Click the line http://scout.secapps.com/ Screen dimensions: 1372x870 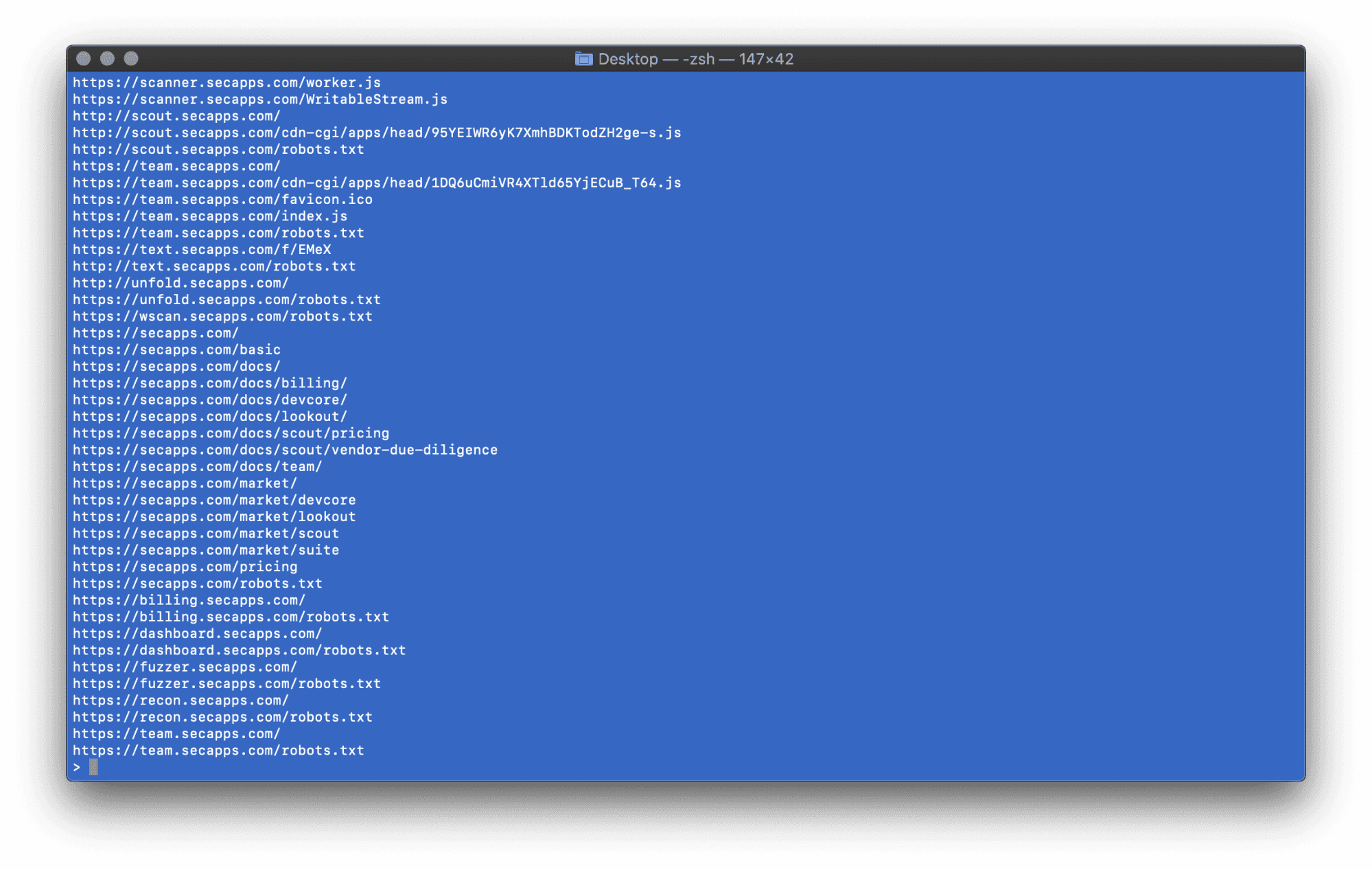click(x=177, y=116)
